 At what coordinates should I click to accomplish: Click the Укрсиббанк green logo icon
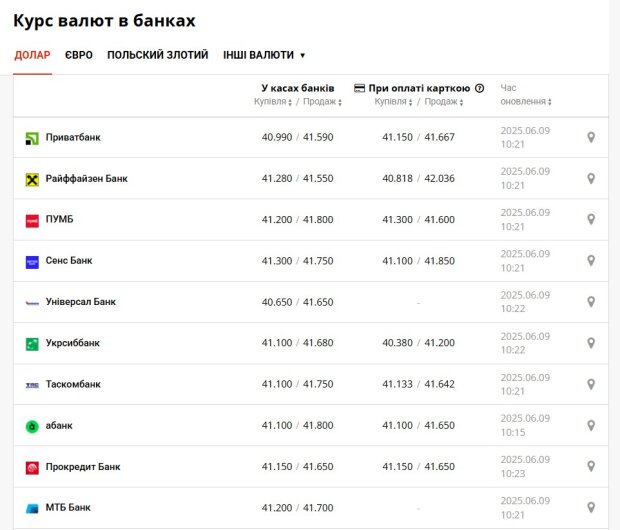[x=32, y=344]
